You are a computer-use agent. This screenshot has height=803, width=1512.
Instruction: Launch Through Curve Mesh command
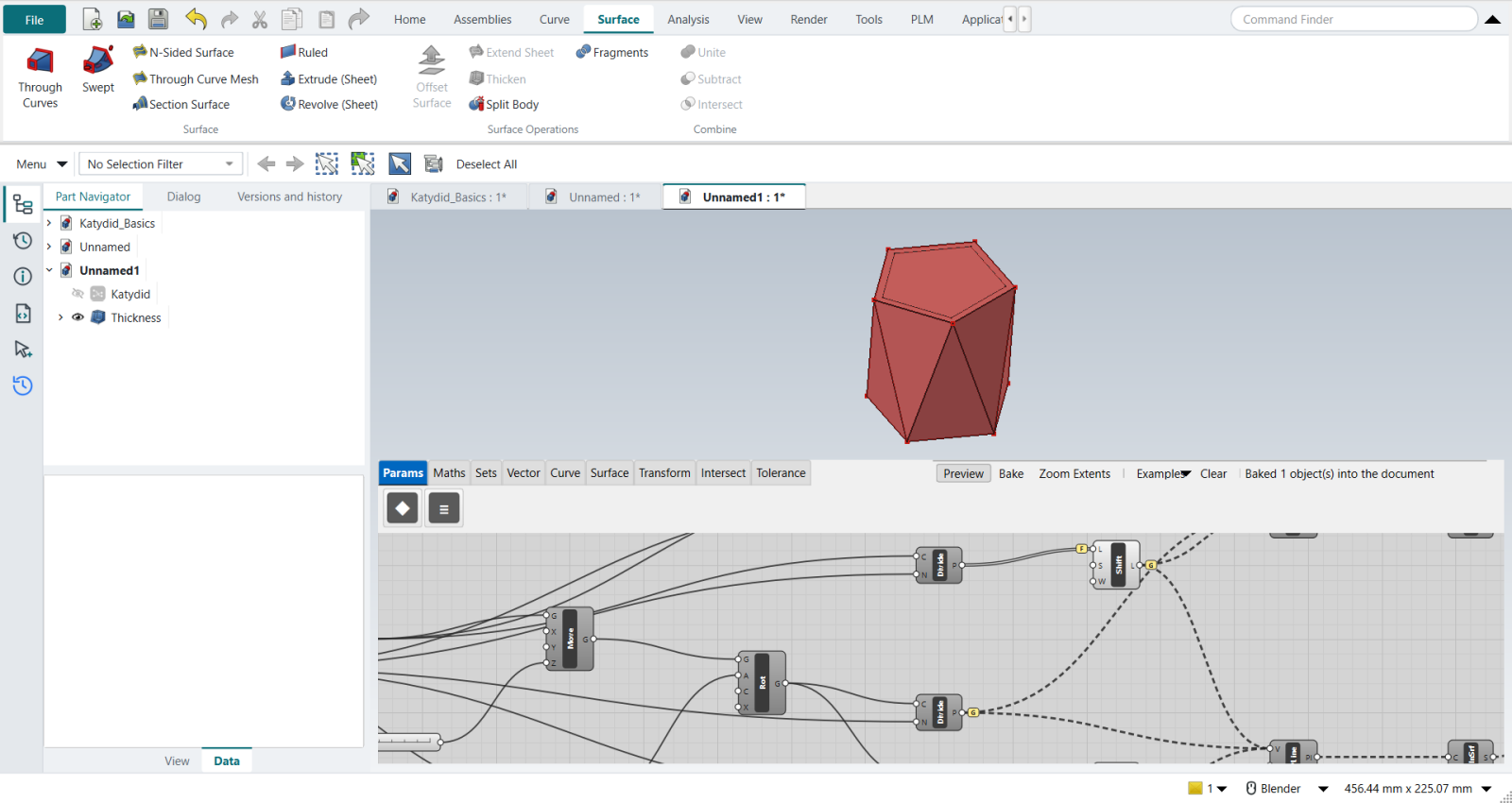coord(196,78)
